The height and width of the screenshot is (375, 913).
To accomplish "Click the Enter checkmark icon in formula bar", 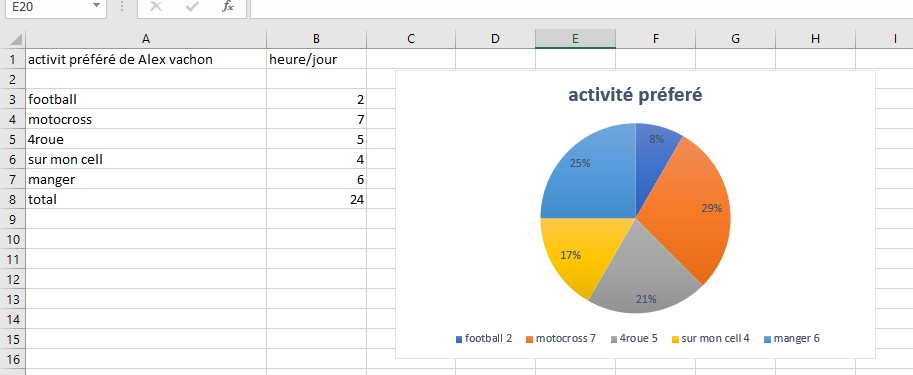I will point(192,6).
